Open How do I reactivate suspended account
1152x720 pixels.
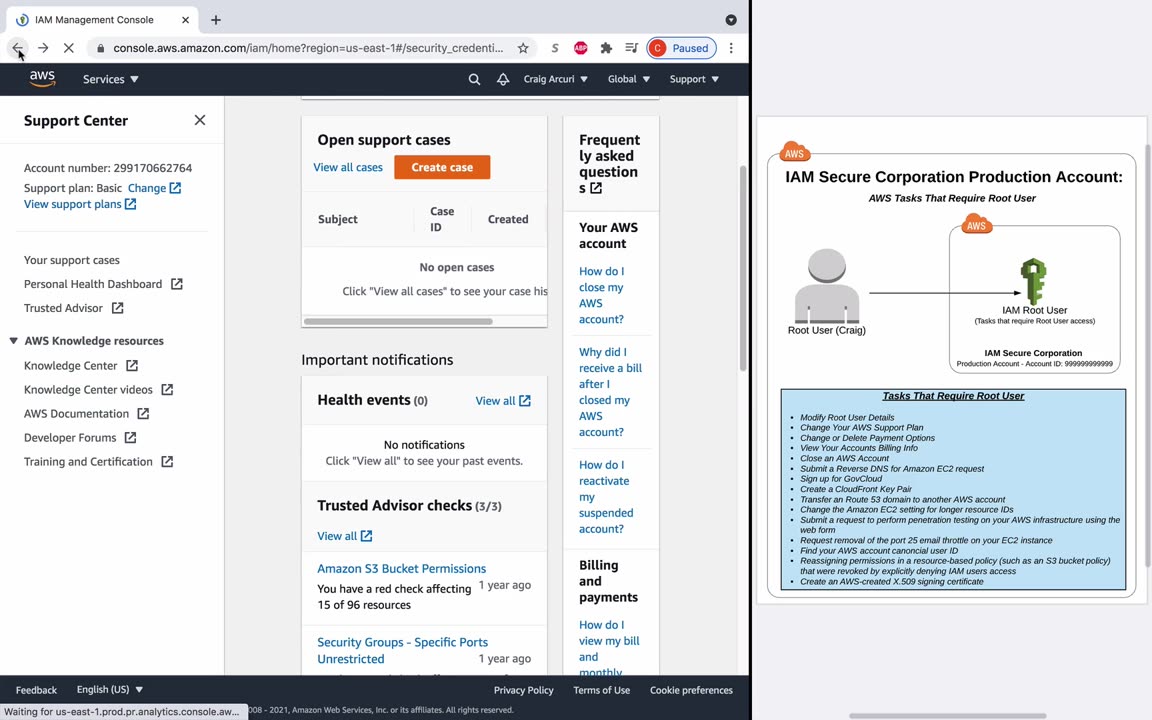click(x=605, y=497)
